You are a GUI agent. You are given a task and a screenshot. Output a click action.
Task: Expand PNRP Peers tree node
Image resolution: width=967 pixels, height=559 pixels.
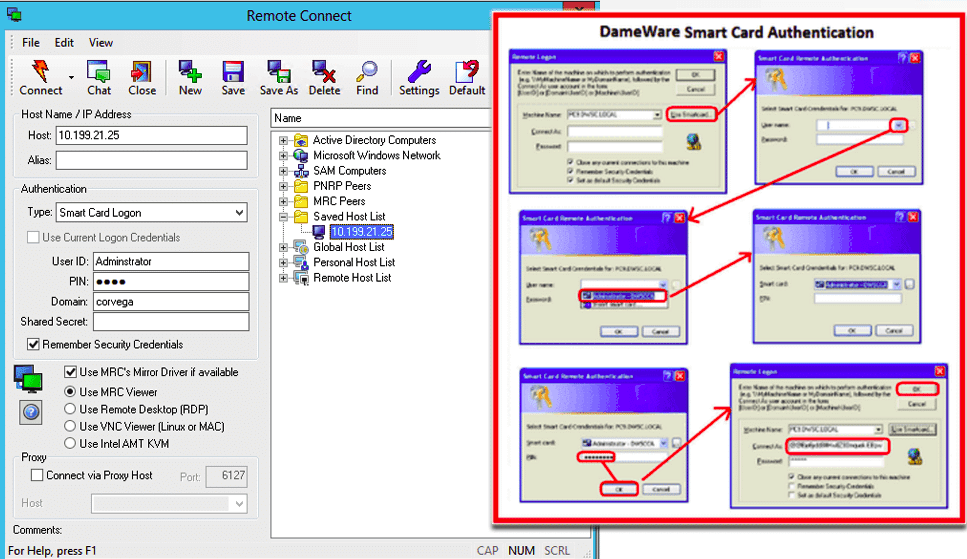(283, 186)
